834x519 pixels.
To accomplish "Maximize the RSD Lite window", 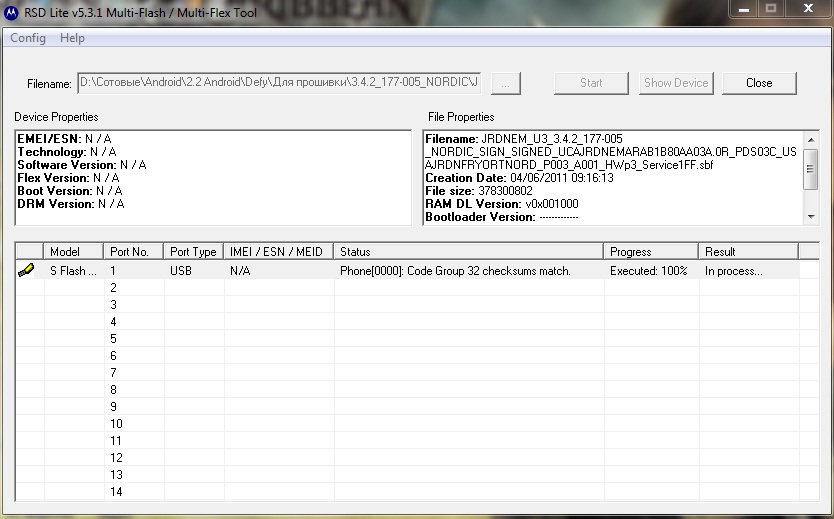I will 771,9.
